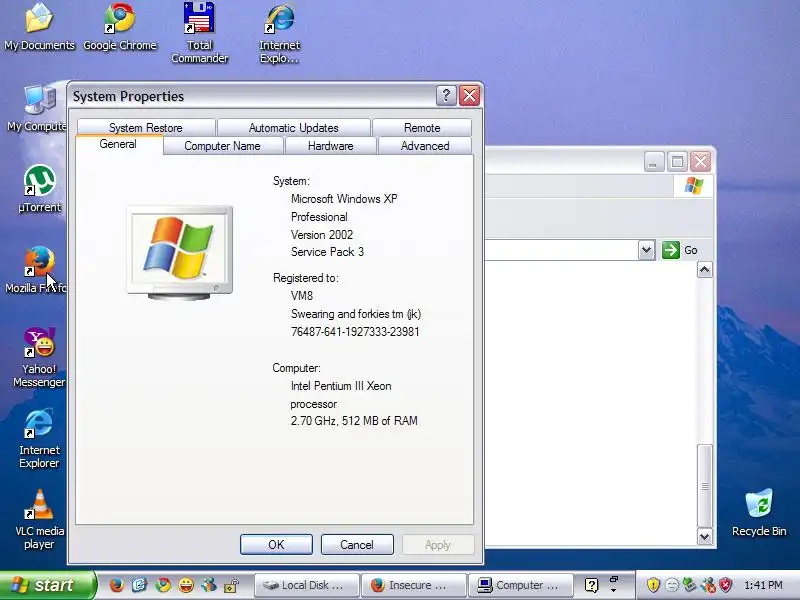This screenshot has width=800, height=600.
Task: Switch to the Automatic Updates tab
Action: pyautogui.click(x=294, y=127)
